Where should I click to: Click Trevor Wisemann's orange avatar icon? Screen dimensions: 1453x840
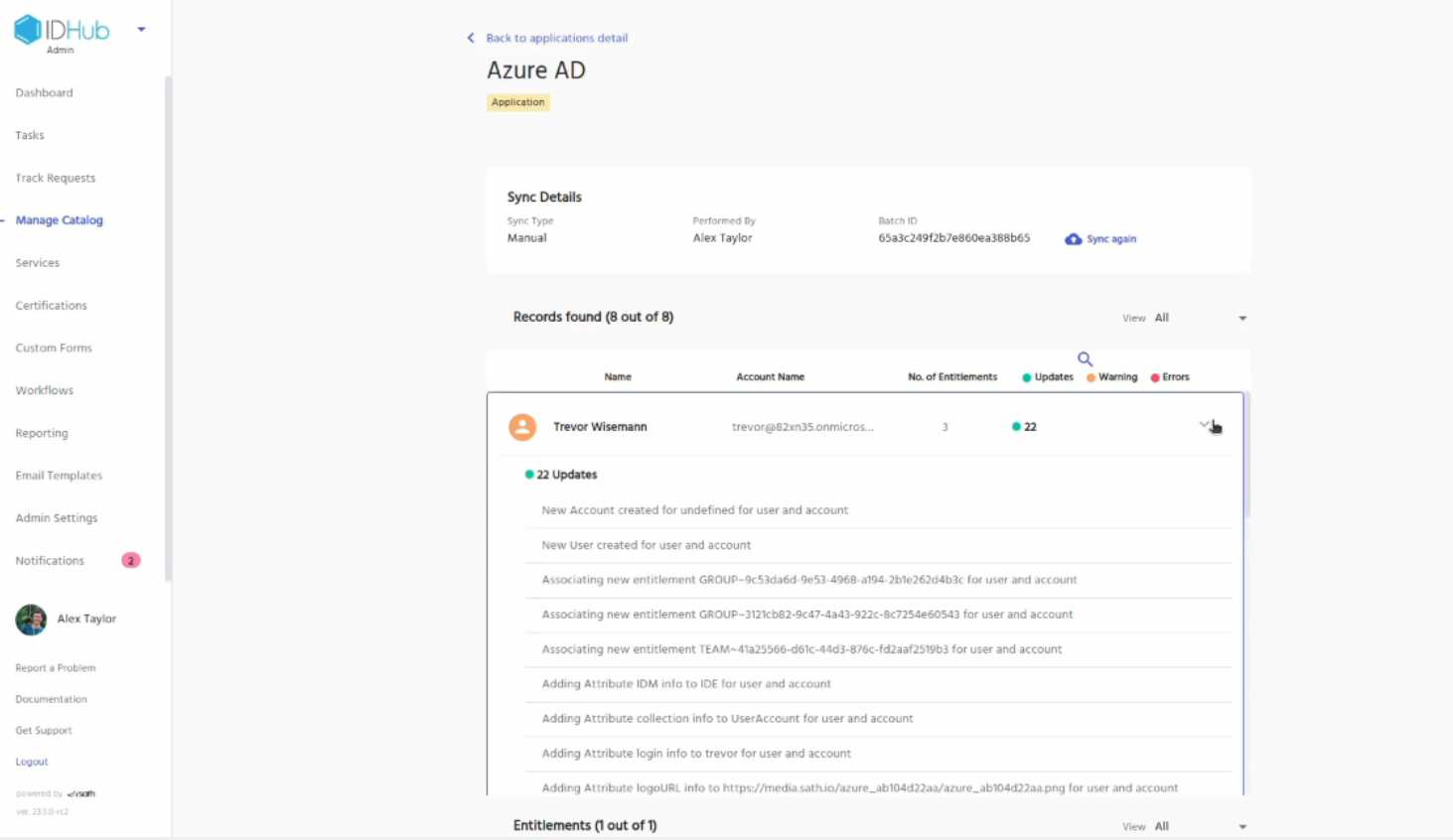(x=522, y=427)
